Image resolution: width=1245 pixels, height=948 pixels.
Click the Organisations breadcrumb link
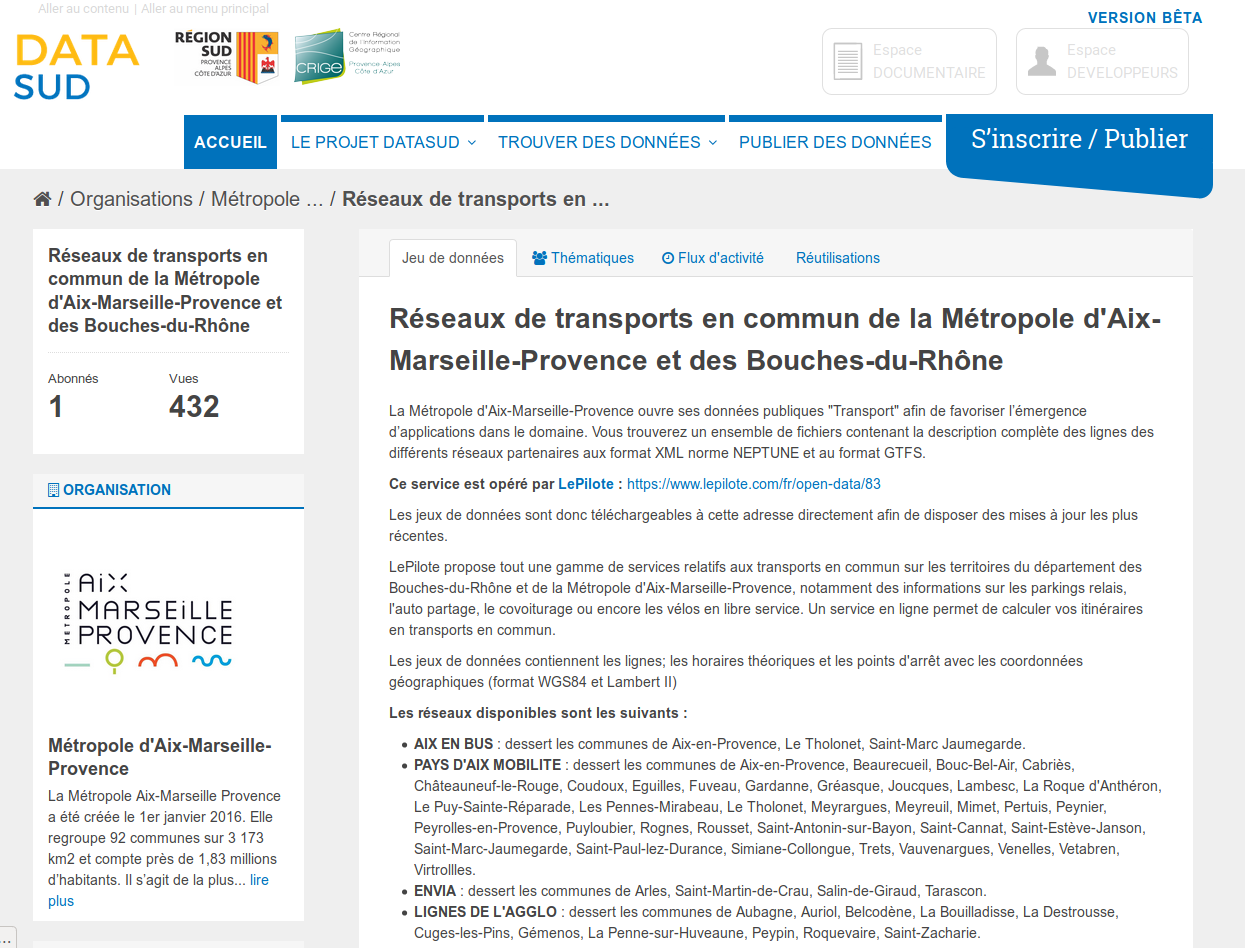click(131, 199)
